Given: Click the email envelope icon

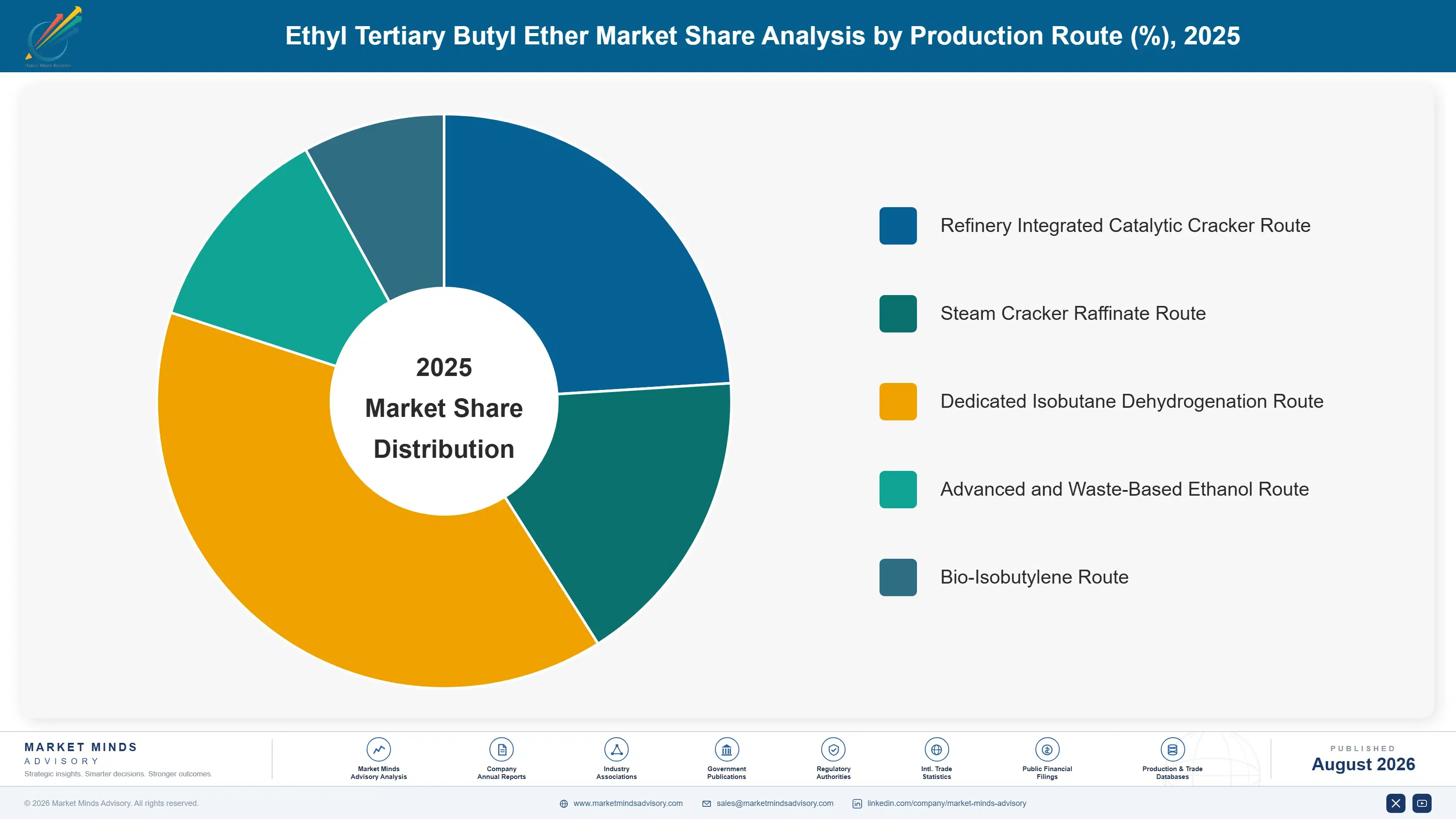Looking at the screenshot, I should tap(707, 804).
